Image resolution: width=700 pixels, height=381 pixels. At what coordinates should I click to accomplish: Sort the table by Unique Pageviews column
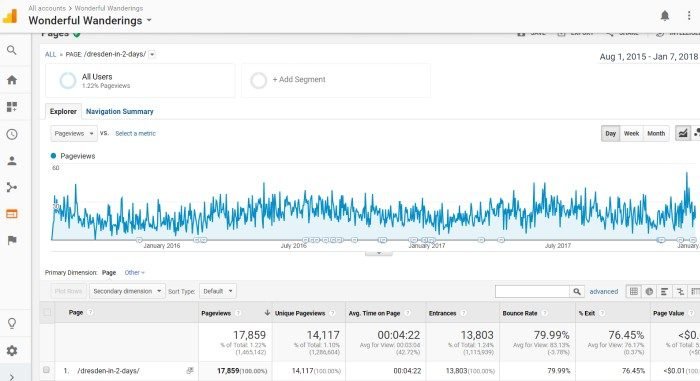click(300, 313)
